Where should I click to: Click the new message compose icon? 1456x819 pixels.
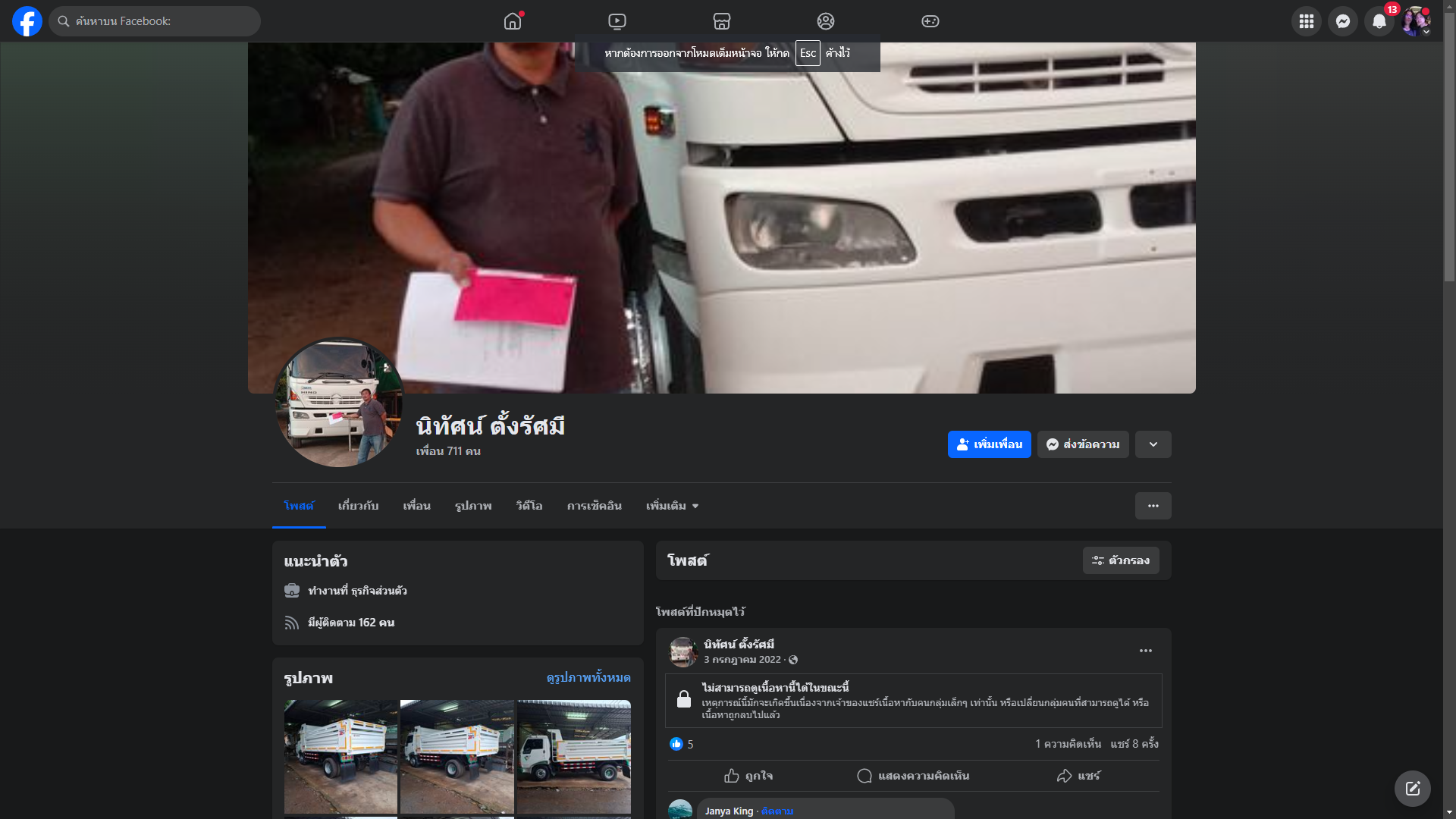[x=1412, y=789]
